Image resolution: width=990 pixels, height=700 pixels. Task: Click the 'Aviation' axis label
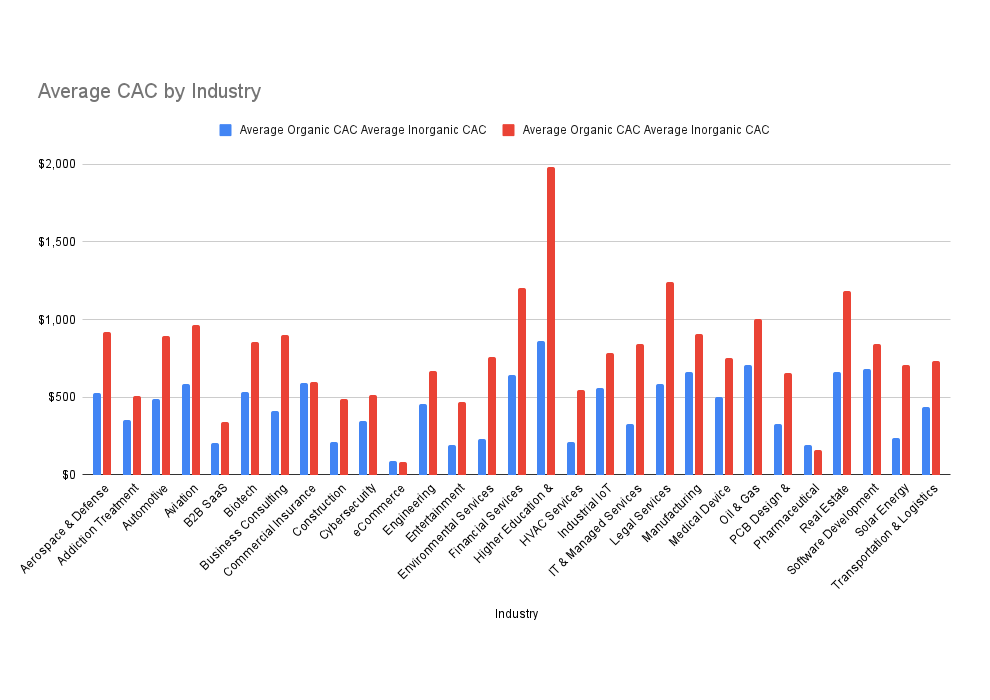181,501
